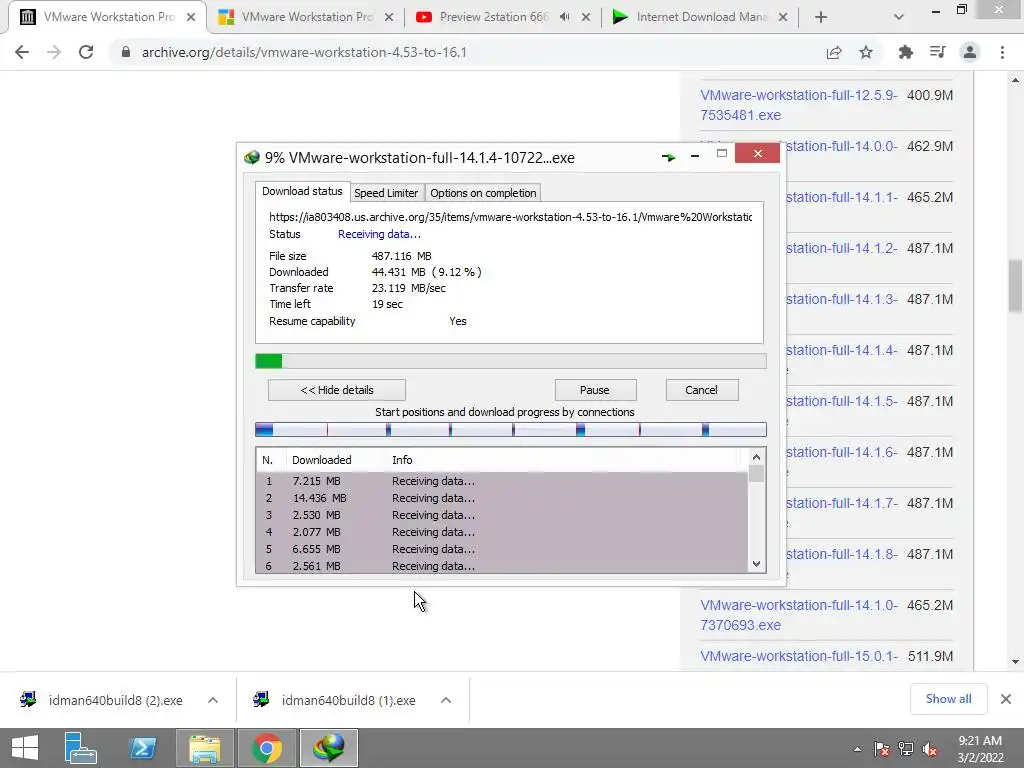Image resolution: width=1024 pixels, height=768 pixels.
Task: Open the Chrome three-dot menu
Action: coord(1002,52)
